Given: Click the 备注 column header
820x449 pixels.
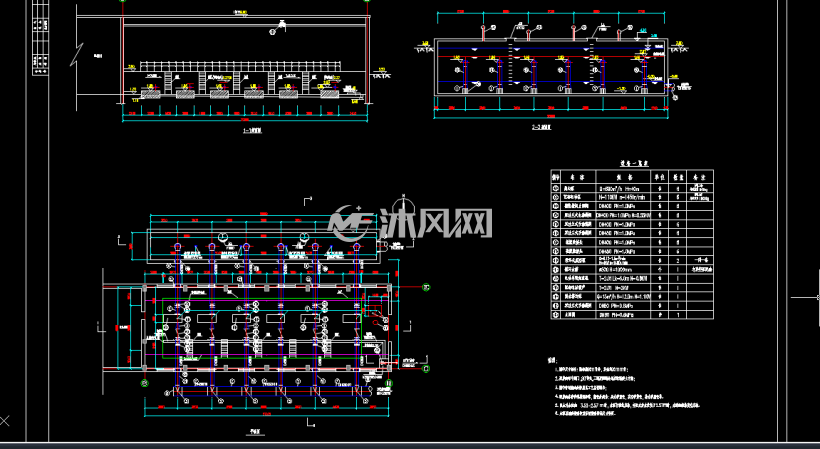Looking at the screenshot, I should [x=700, y=177].
